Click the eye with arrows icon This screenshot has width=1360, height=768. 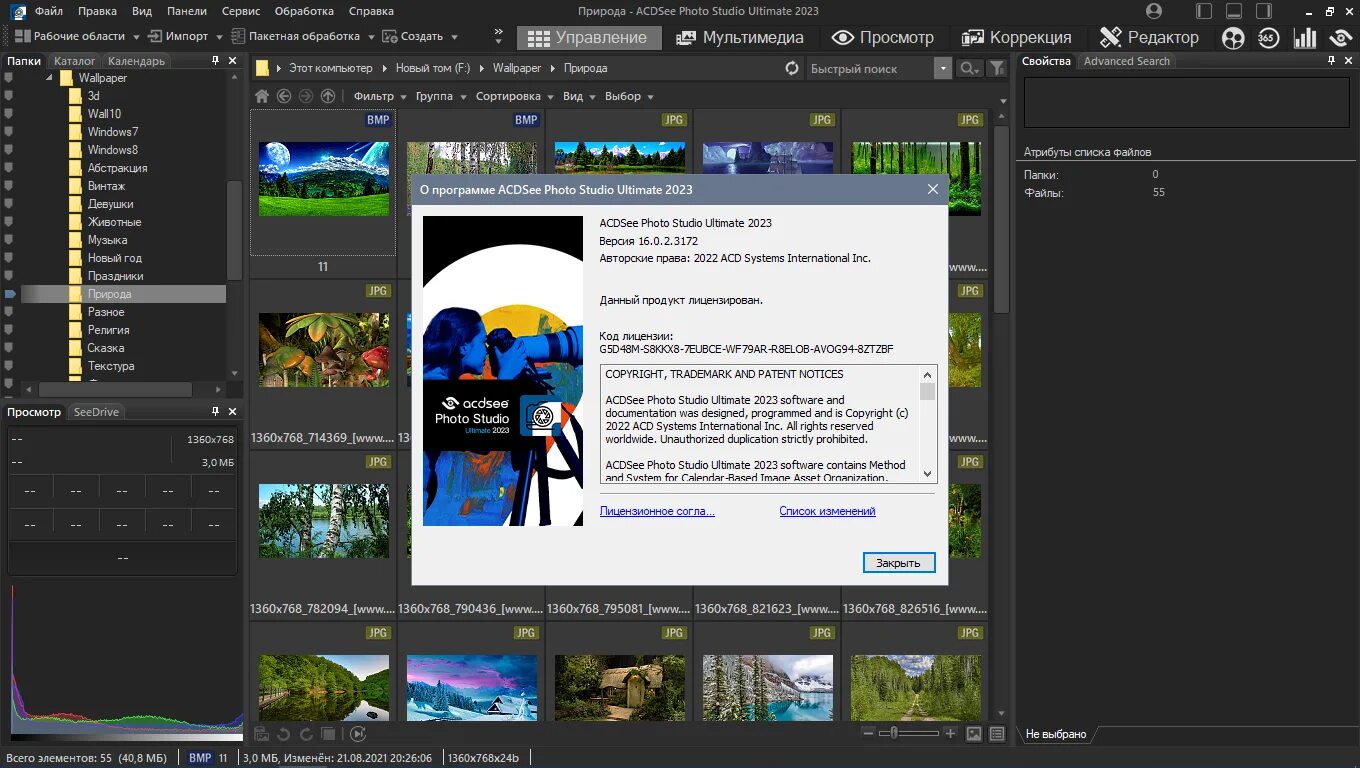pyautogui.click(x=1341, y=38)
